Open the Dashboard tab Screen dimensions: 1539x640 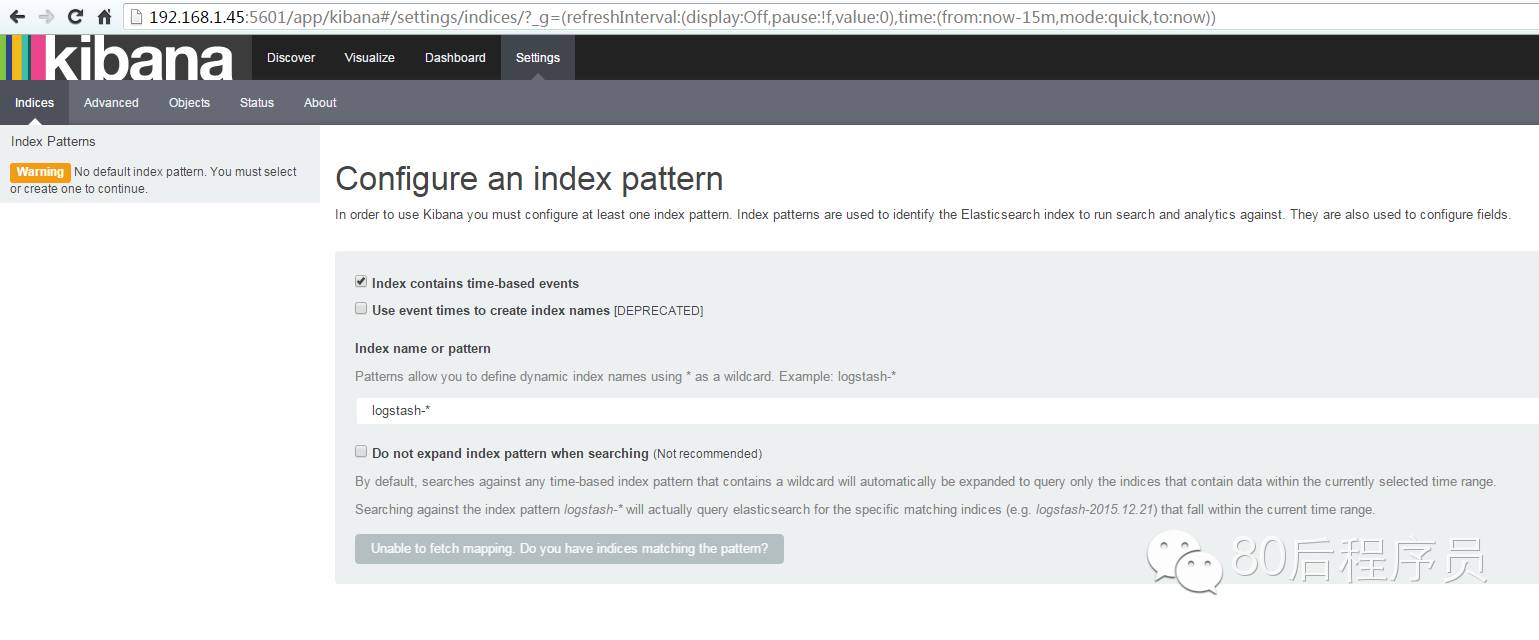[455, 57]
